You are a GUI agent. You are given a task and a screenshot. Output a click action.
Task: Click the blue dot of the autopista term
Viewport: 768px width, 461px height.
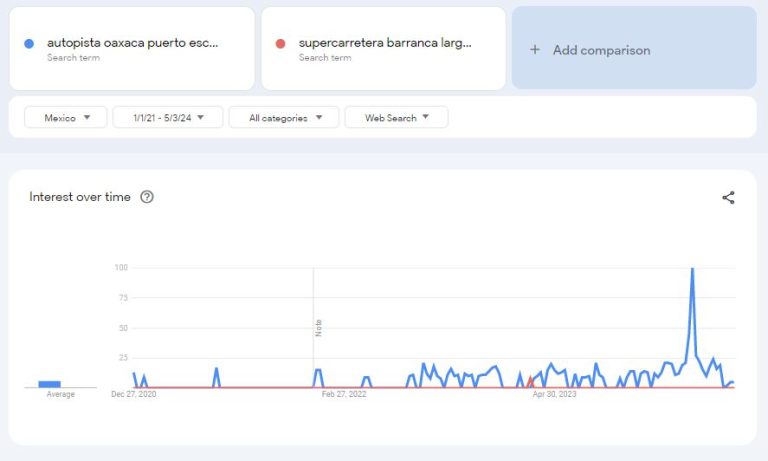29,44
